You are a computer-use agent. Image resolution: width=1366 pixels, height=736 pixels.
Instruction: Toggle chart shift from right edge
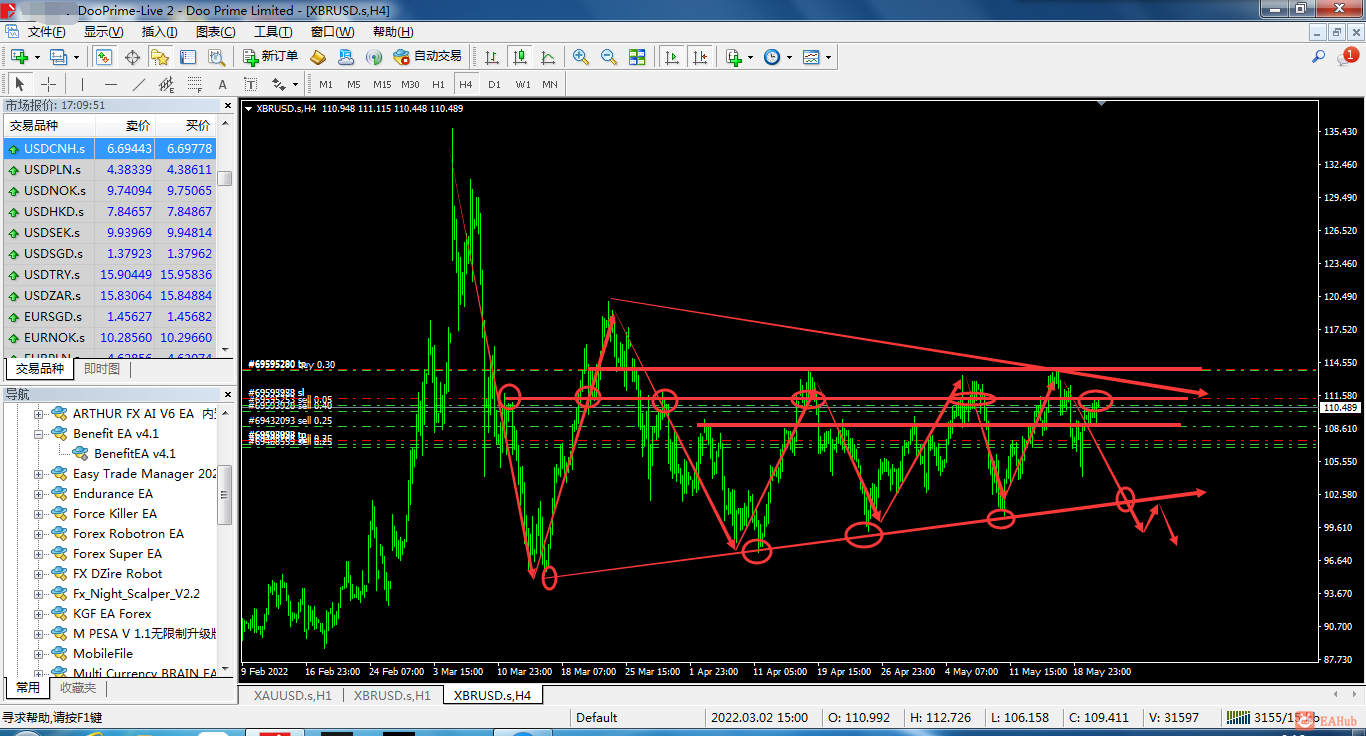pos(700,57)
